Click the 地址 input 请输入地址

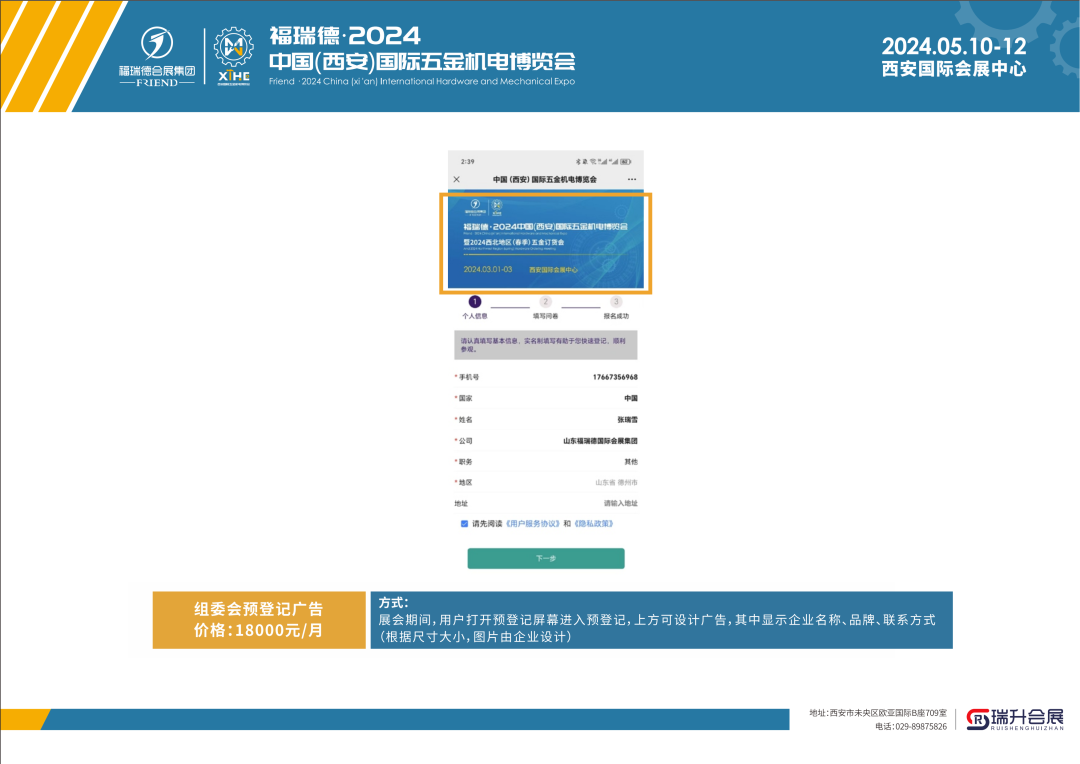point(546,504)
